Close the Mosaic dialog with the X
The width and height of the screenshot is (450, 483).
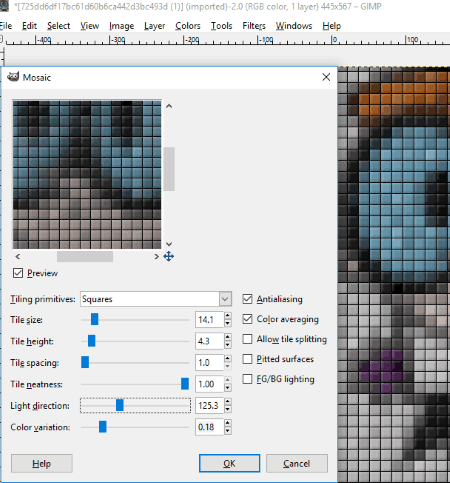tap(326, 77)
